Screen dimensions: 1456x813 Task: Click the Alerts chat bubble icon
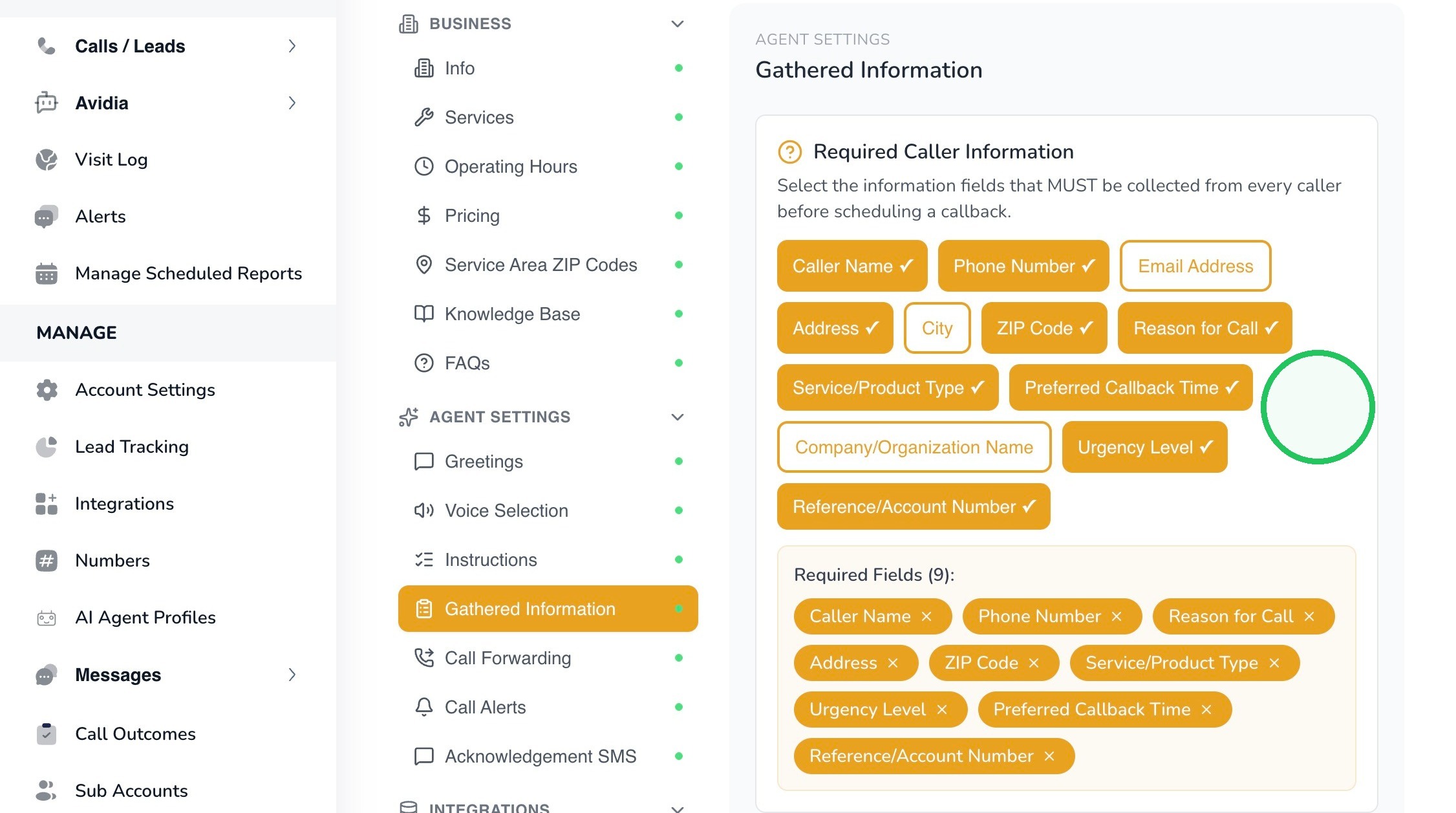pos(46,217)
